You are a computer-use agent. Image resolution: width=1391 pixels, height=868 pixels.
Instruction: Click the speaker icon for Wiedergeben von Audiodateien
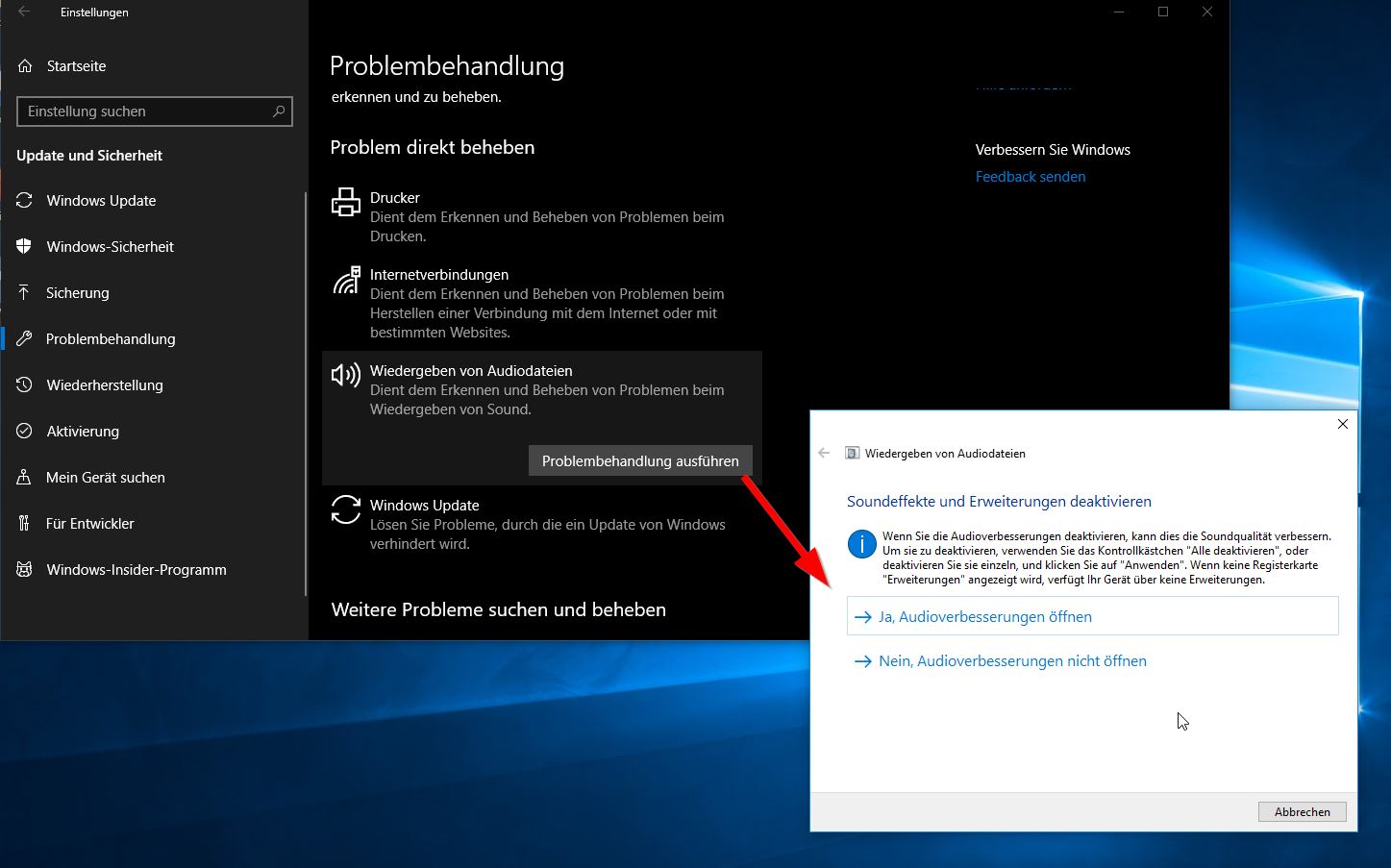coord(346,375)
